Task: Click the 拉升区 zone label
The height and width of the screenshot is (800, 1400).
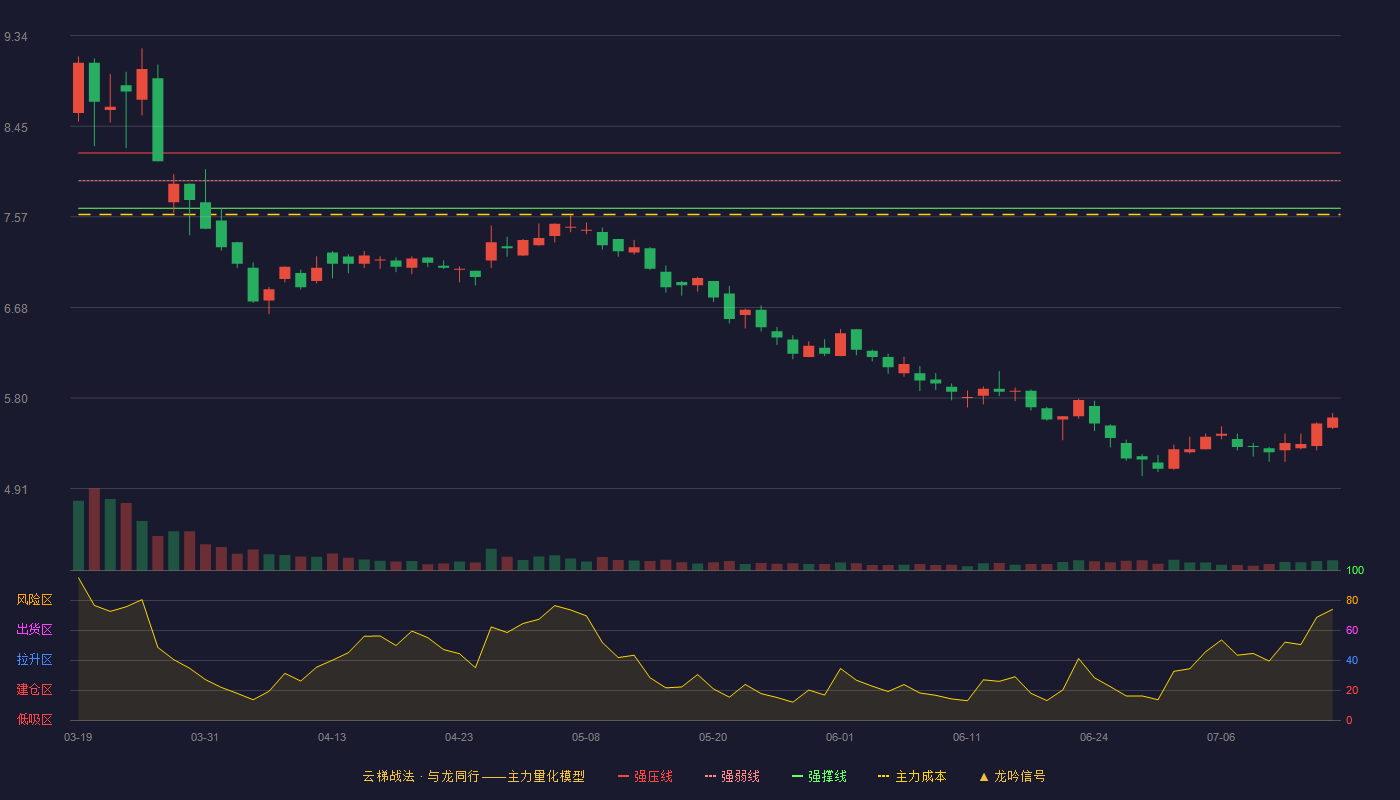Action: pos(34,660)
